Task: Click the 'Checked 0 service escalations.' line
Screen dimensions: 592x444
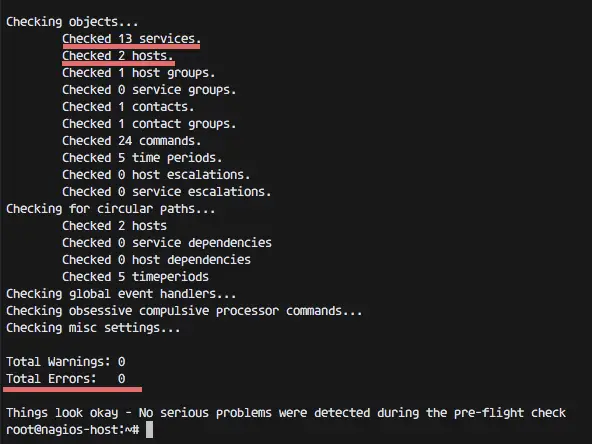Action: [166, 192]
